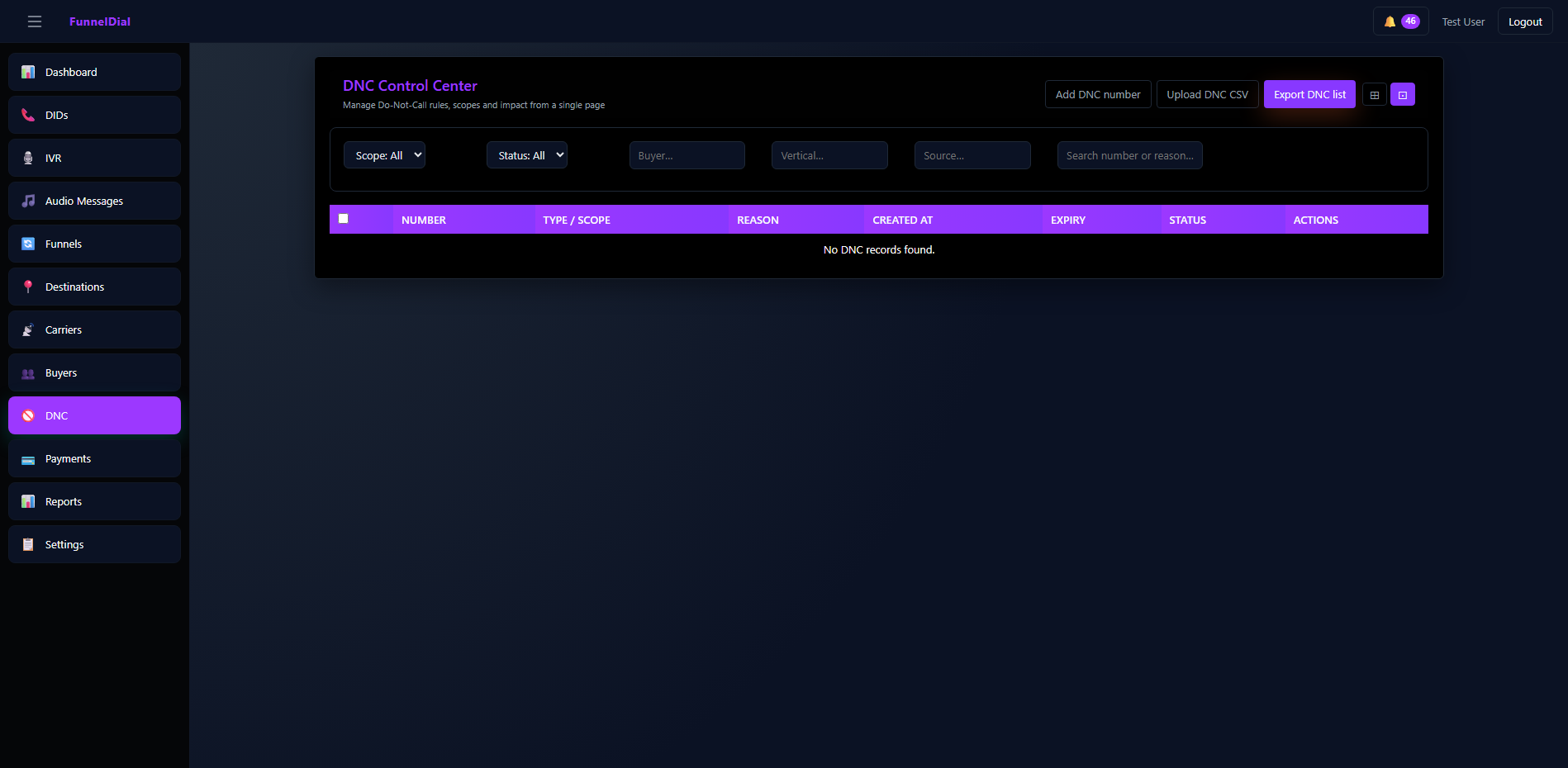
Task: Expand the Scope: All dropdown
Action: pos(384,155)
